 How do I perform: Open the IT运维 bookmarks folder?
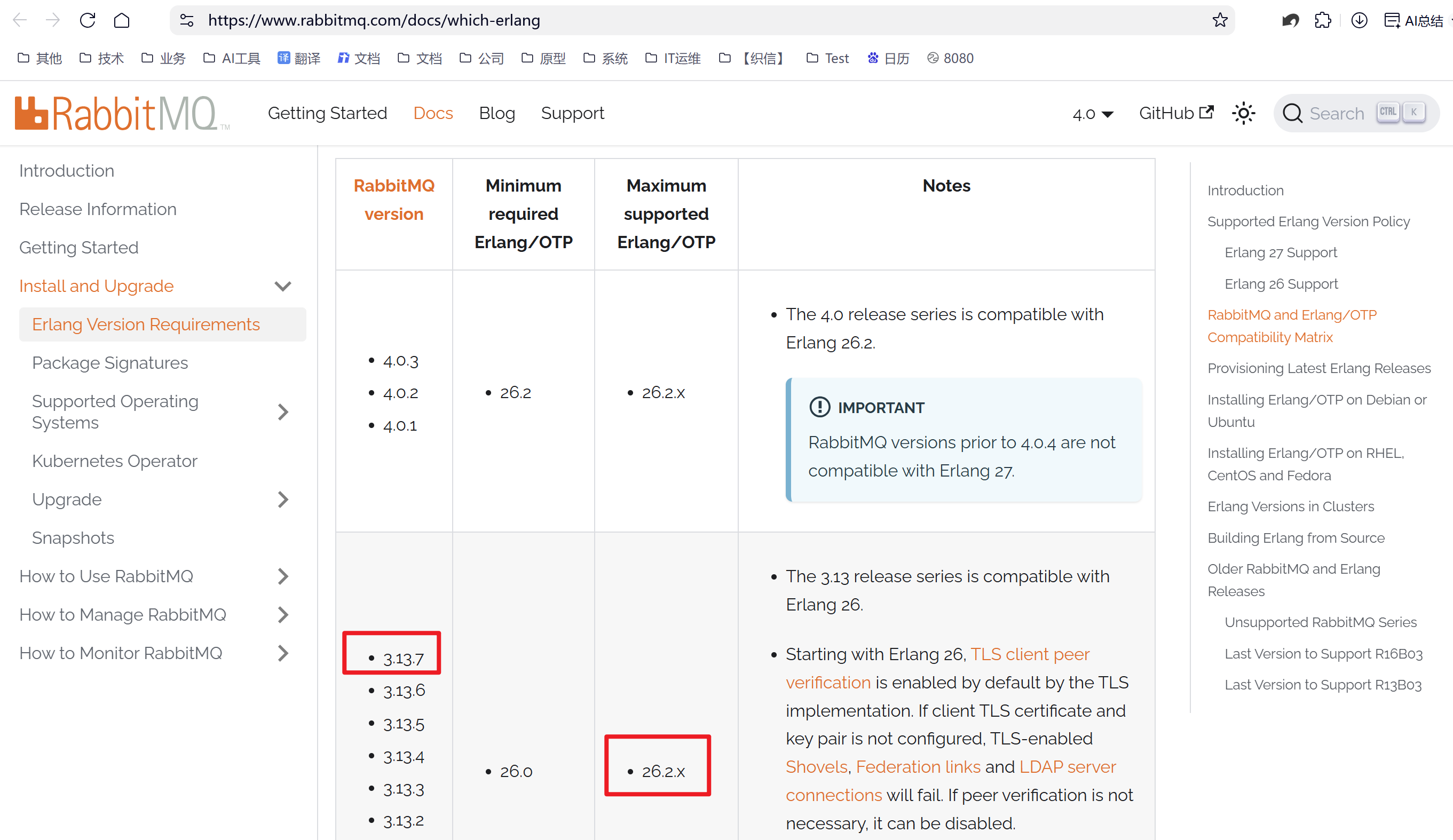(x=673, y=58)
